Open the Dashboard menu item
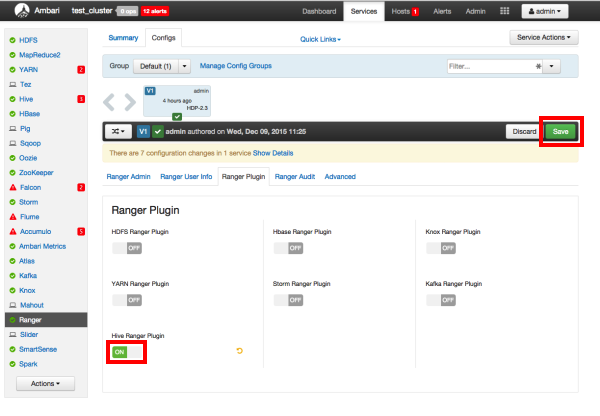600x416 pixels. coord(319,11)
